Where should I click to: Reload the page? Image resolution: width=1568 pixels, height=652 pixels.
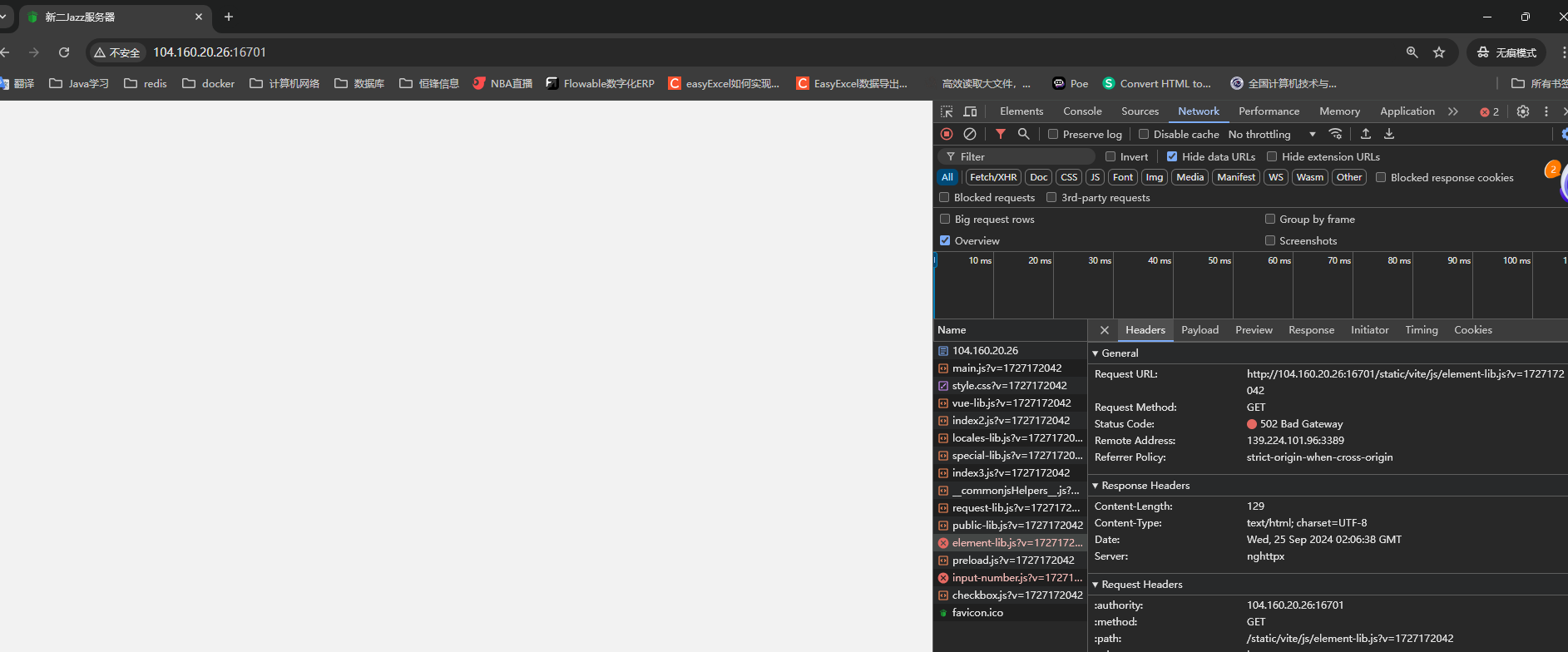[64, 52]
